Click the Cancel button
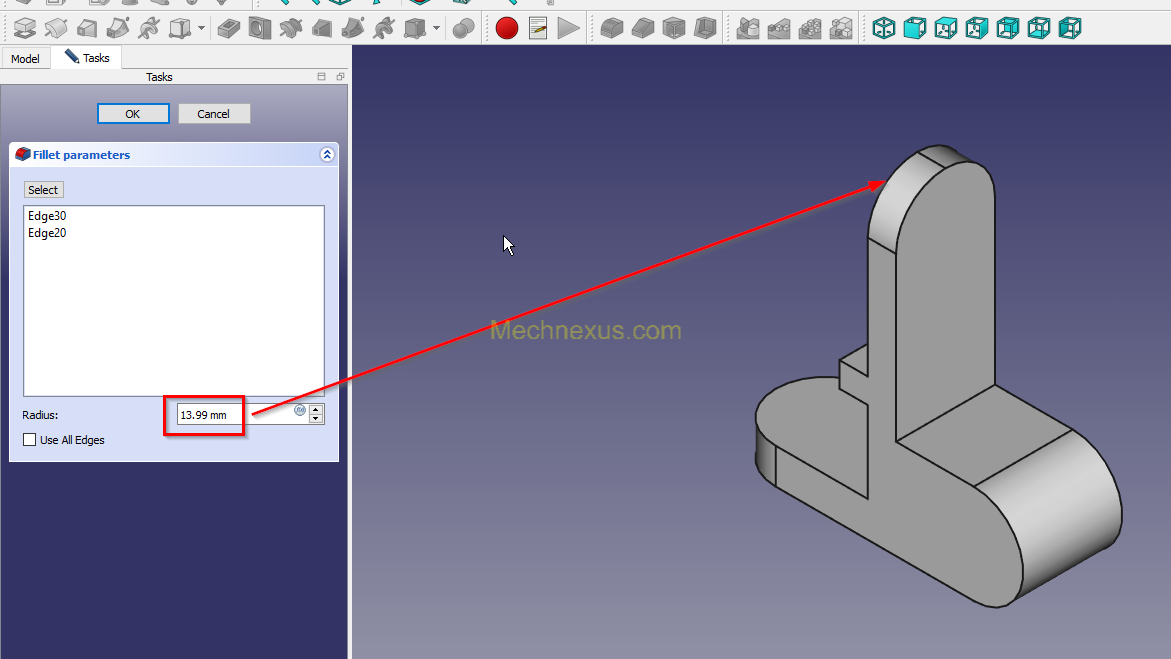1171x659 pixels. (x=214, y=114)
